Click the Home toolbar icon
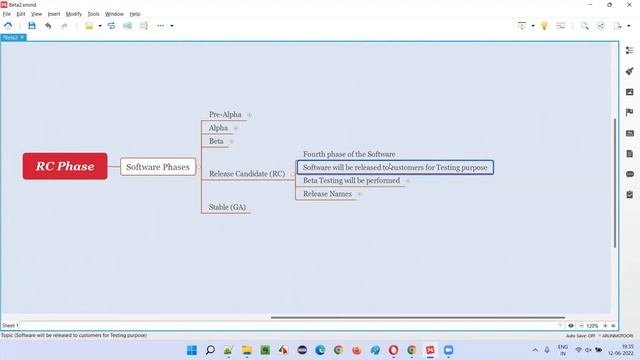This screenshot has height=360, width=640. tap(8, 26)
